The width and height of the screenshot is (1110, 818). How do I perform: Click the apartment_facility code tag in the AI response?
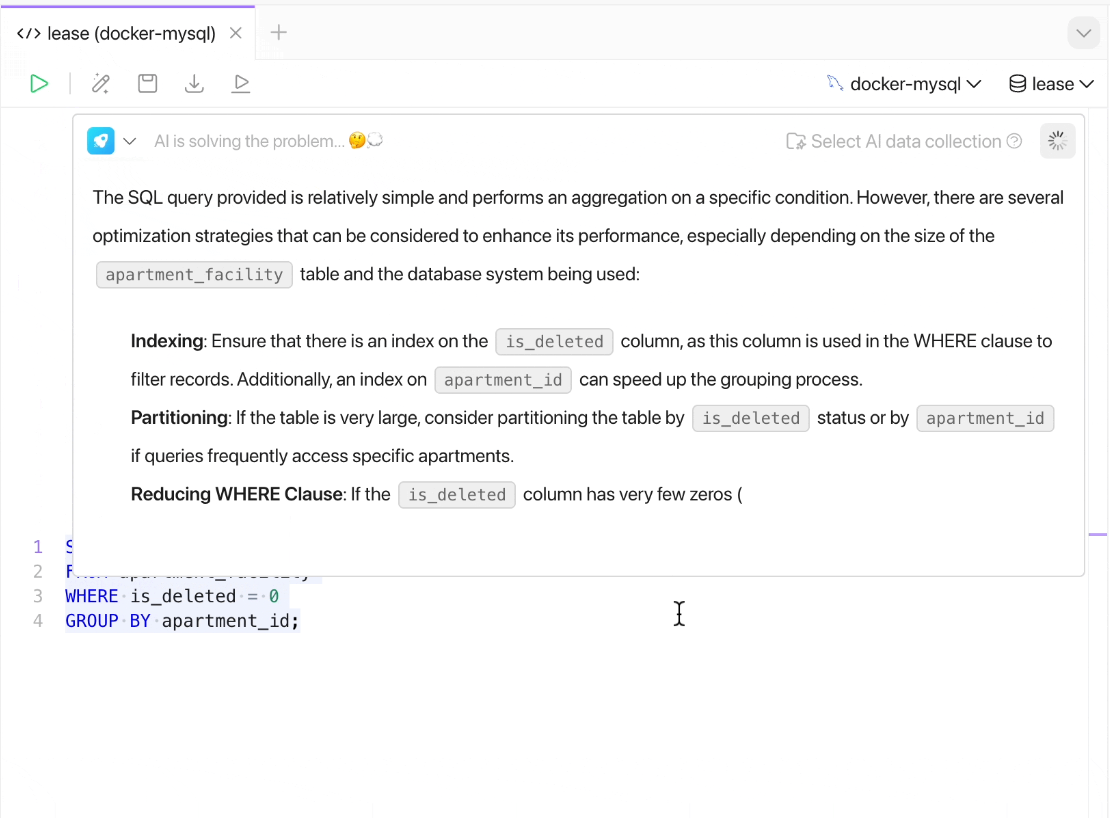[194, 275]
